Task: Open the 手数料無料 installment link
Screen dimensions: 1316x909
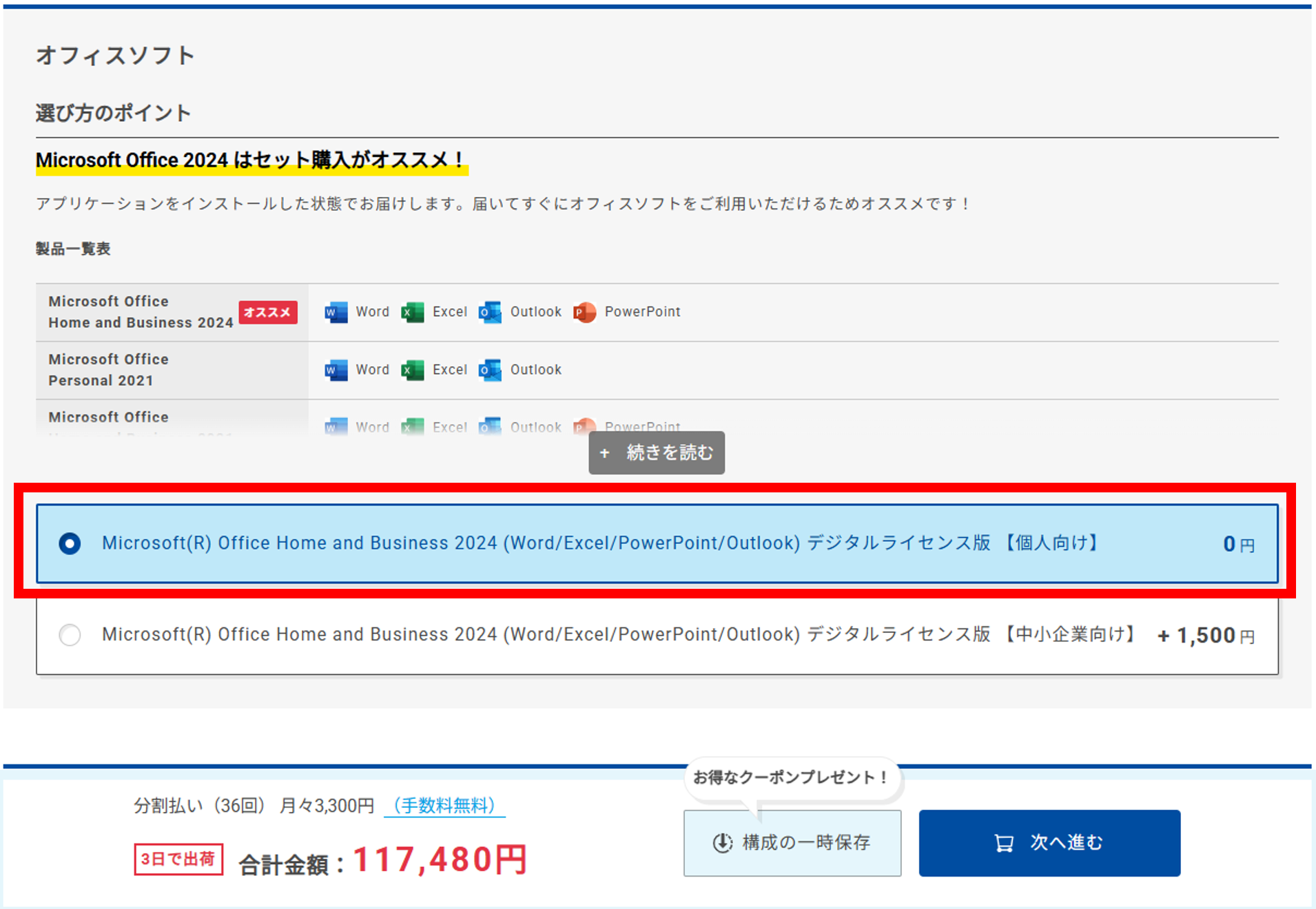Action: click(x=444, y=805)
